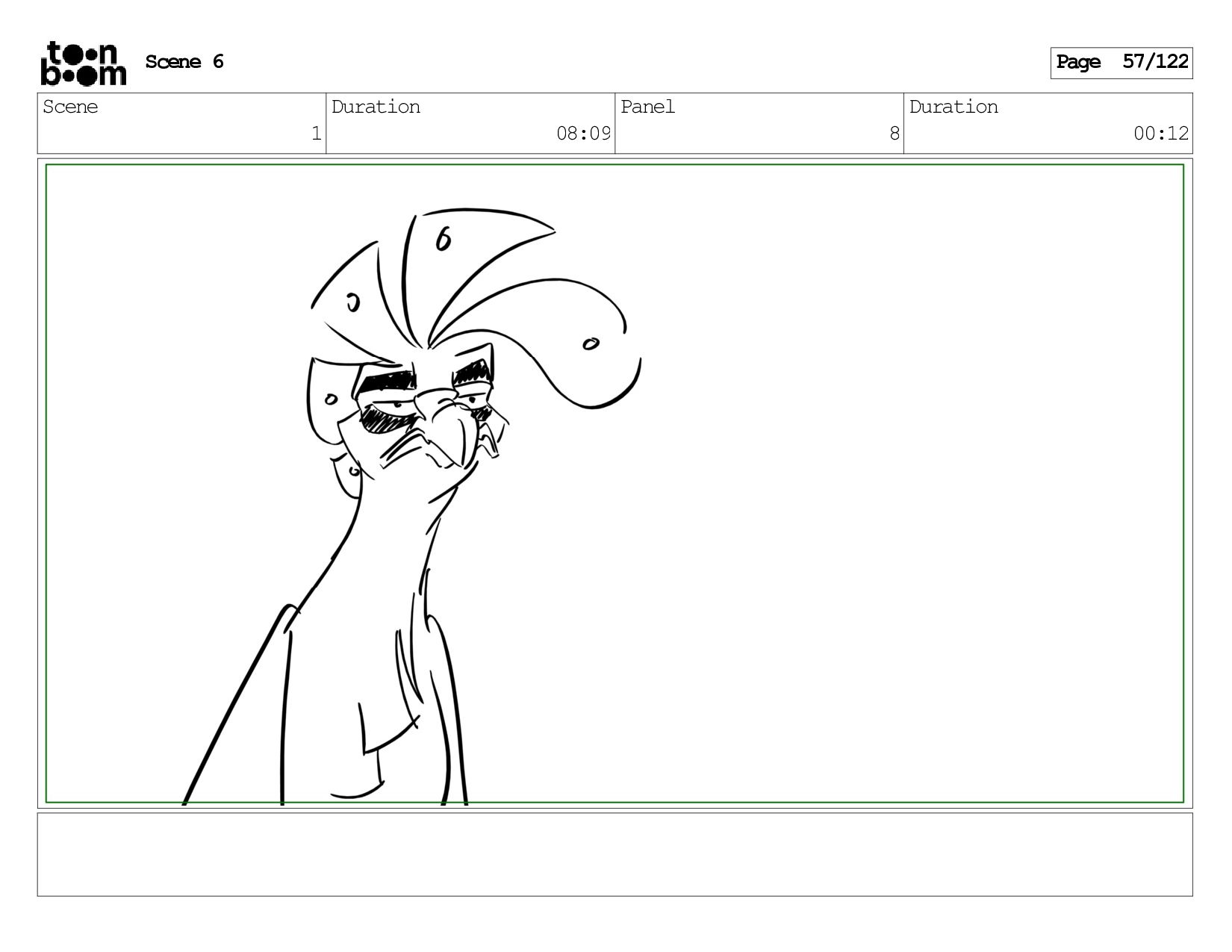
Task: Click the 'Page 57/122' box
Action: point(1121,63)
